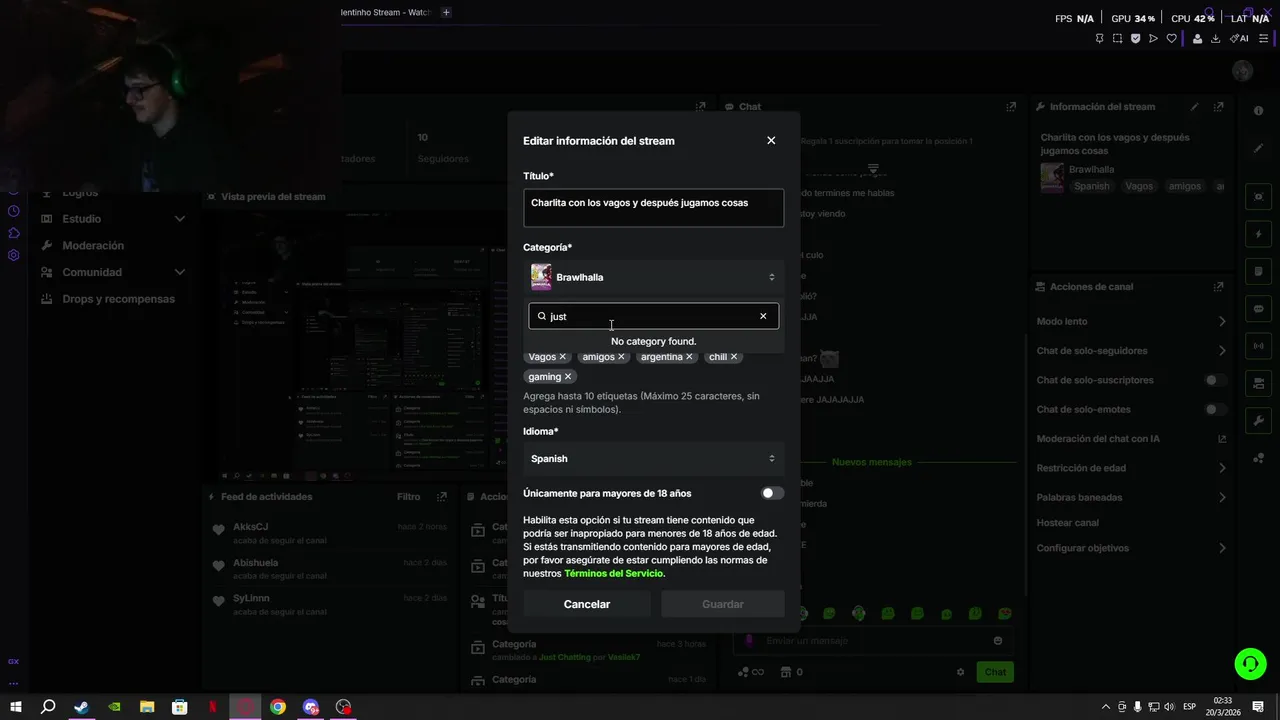Clear the category search field
Screen dimensions: 1280x720
tap(763, 316)
